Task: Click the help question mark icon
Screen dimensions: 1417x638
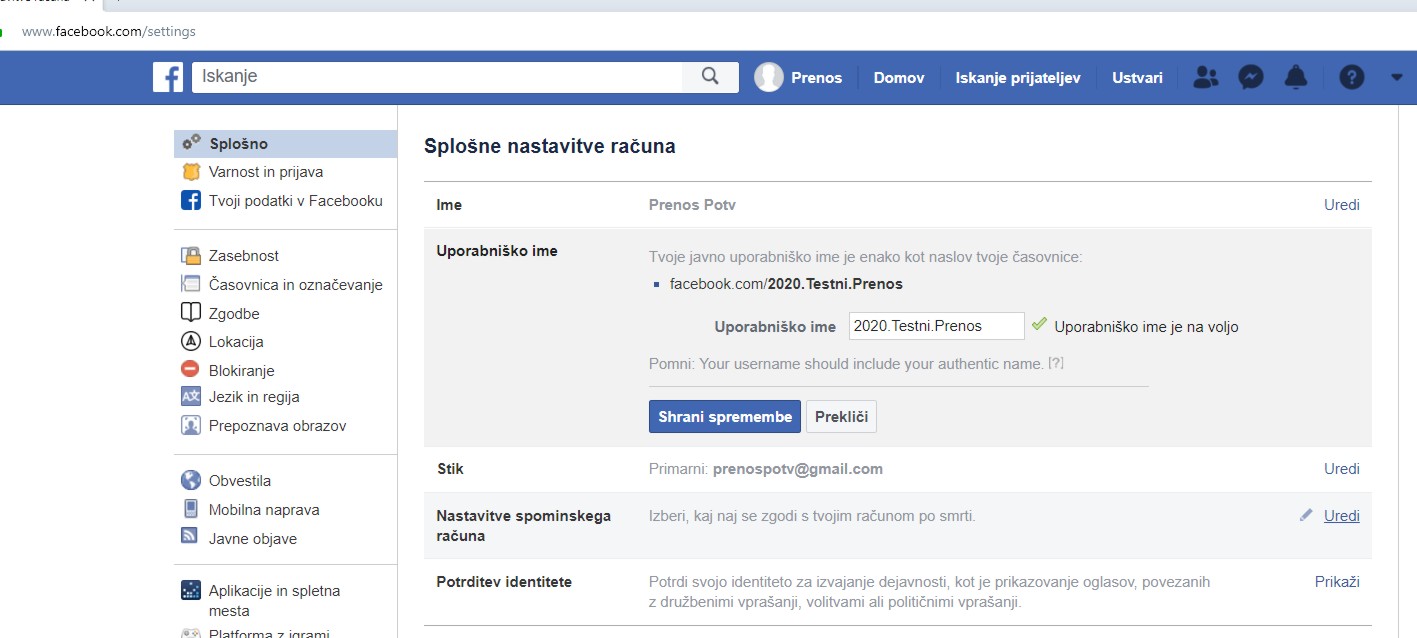Action: [1351, 77]
